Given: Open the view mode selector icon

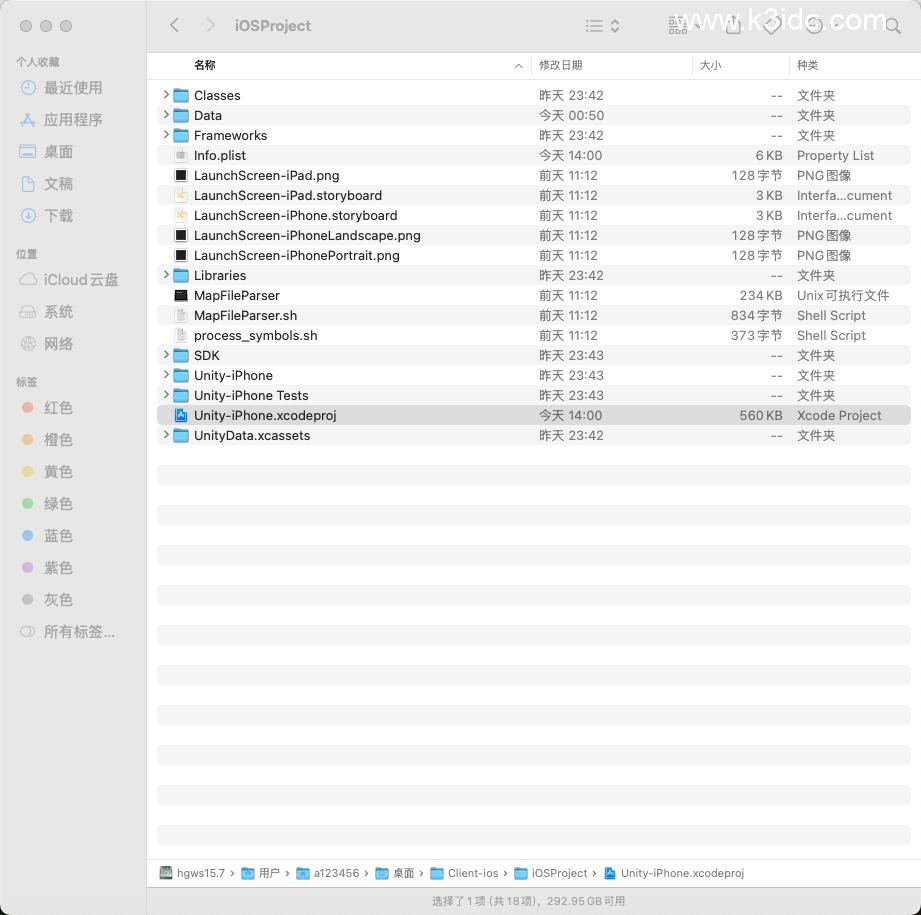Looking at the screenshot, I should point(615,25).
